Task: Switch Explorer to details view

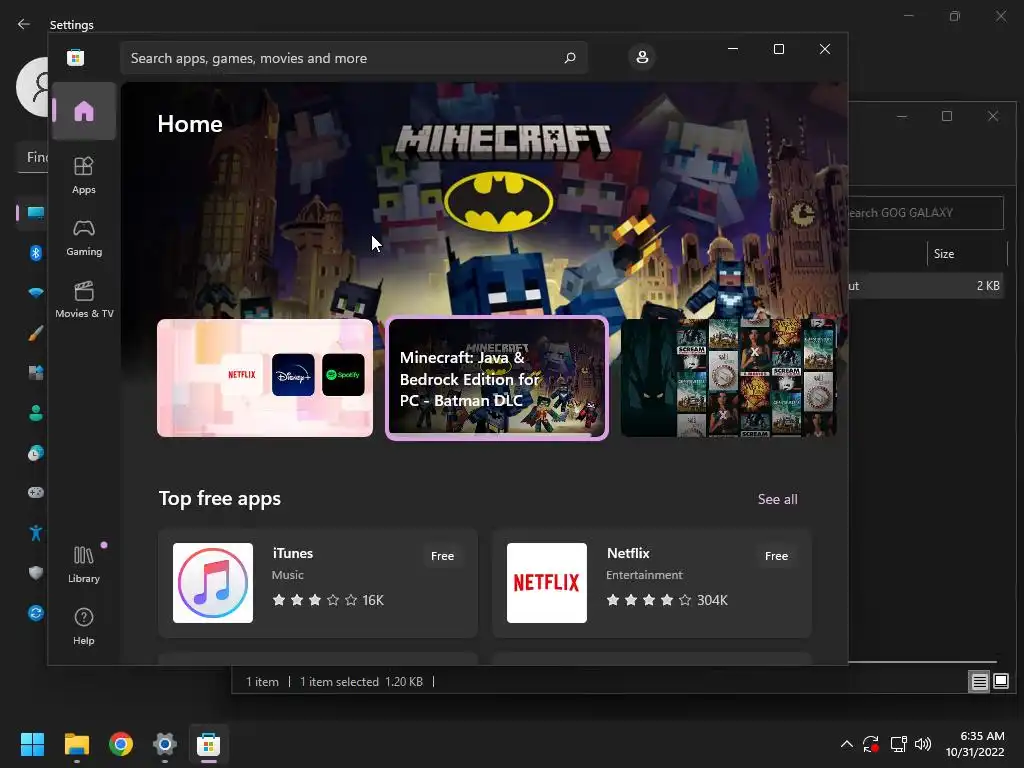Action: (980, 682)
